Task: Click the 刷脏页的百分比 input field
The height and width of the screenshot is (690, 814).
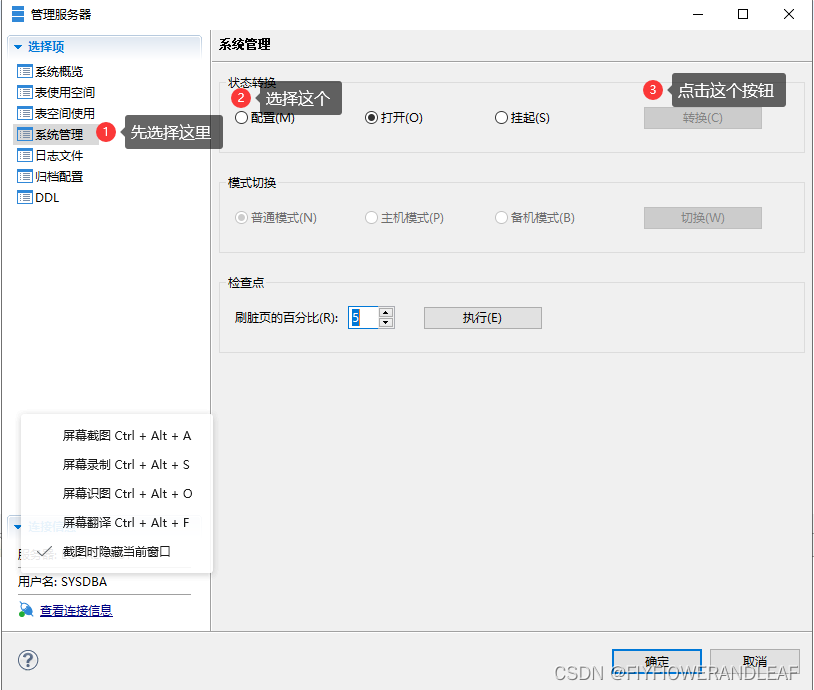Action: [364, 318]
